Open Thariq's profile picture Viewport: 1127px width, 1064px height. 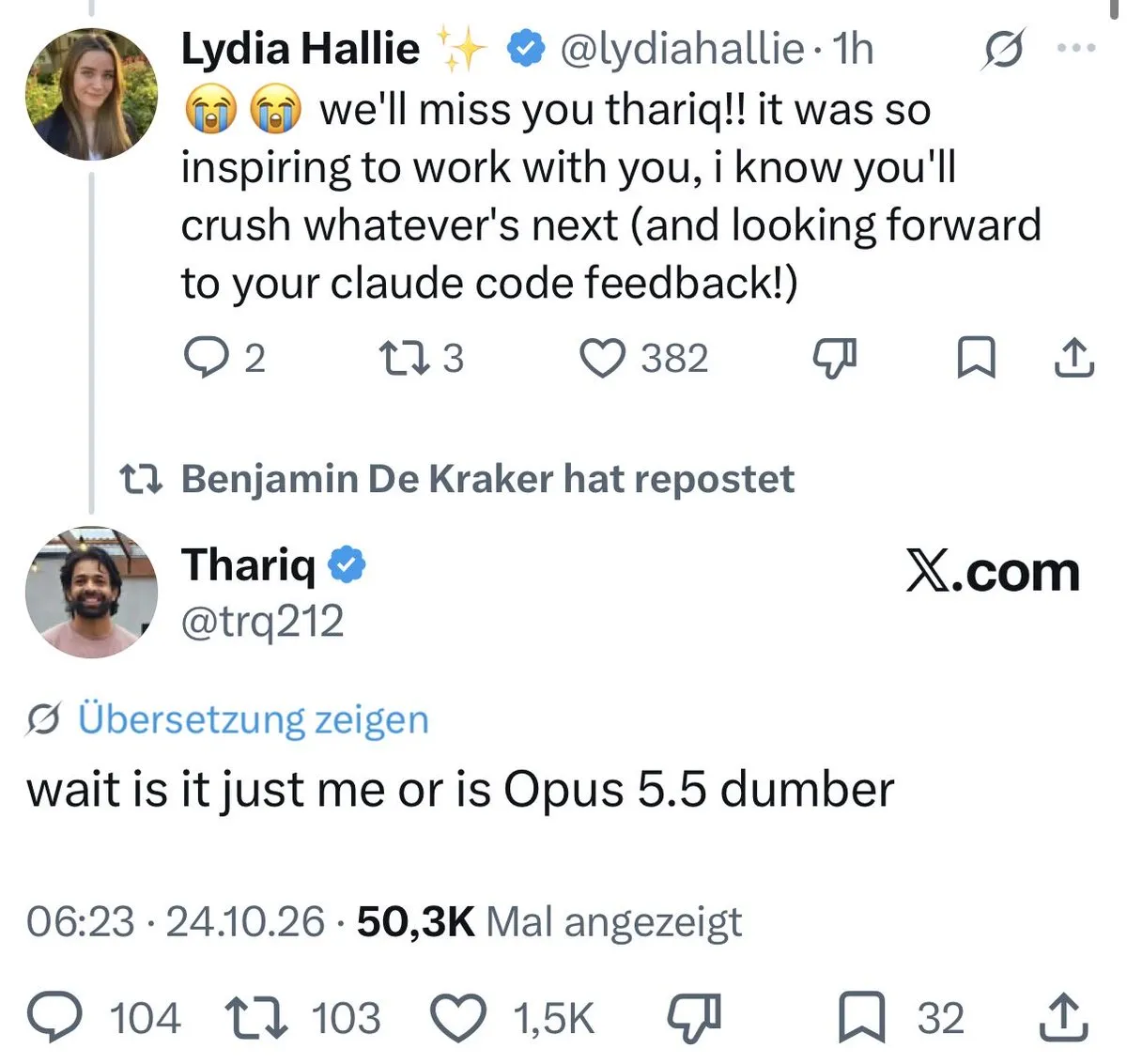point(91,592)
